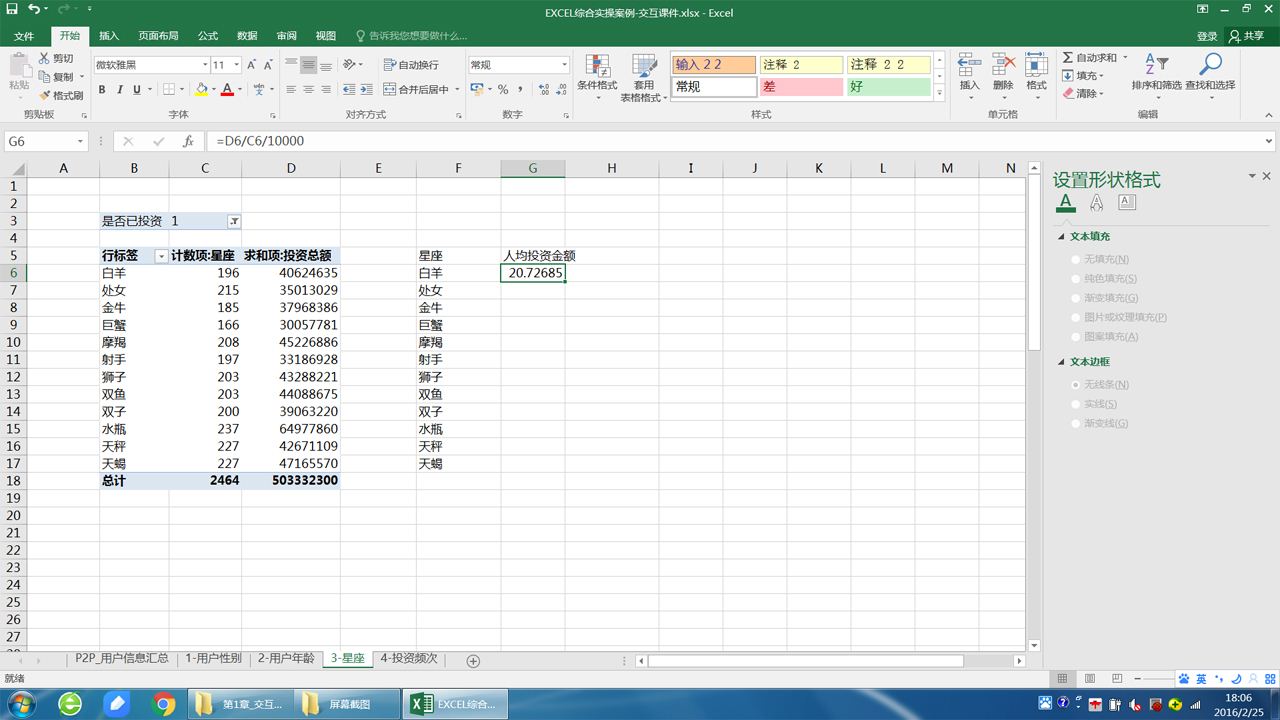The width and height of the screenshot is (1280, 720).
Task: Click AutoSum (自动求和)
Action: click(1090, 58)
